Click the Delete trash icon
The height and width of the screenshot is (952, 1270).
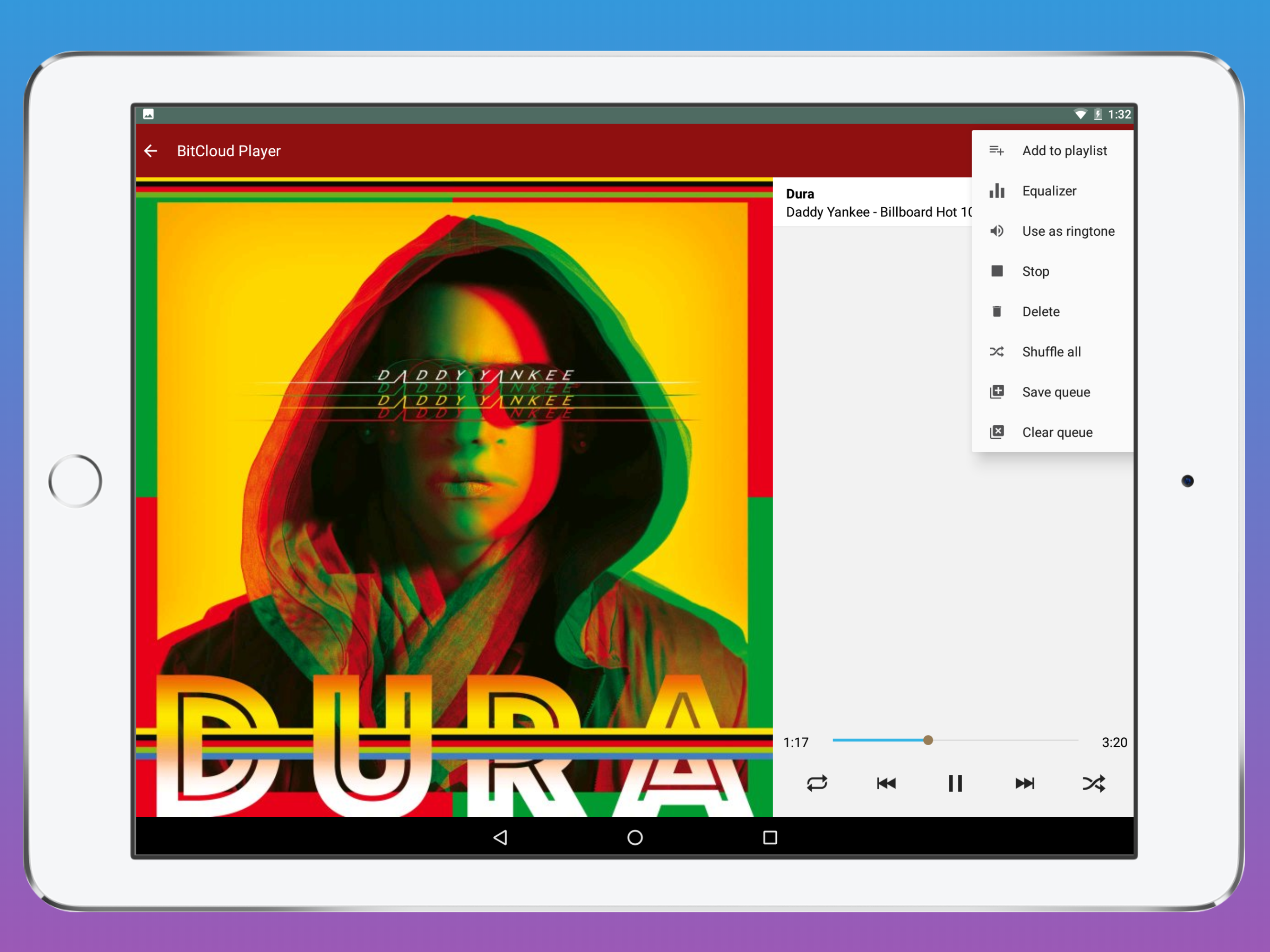(x=997, y=311)
